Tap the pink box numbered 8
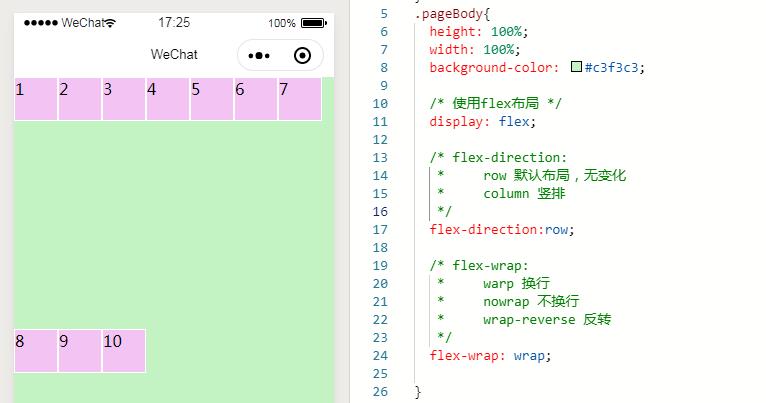Viewport: 766px width, 403px height. [x=36, y=351]
